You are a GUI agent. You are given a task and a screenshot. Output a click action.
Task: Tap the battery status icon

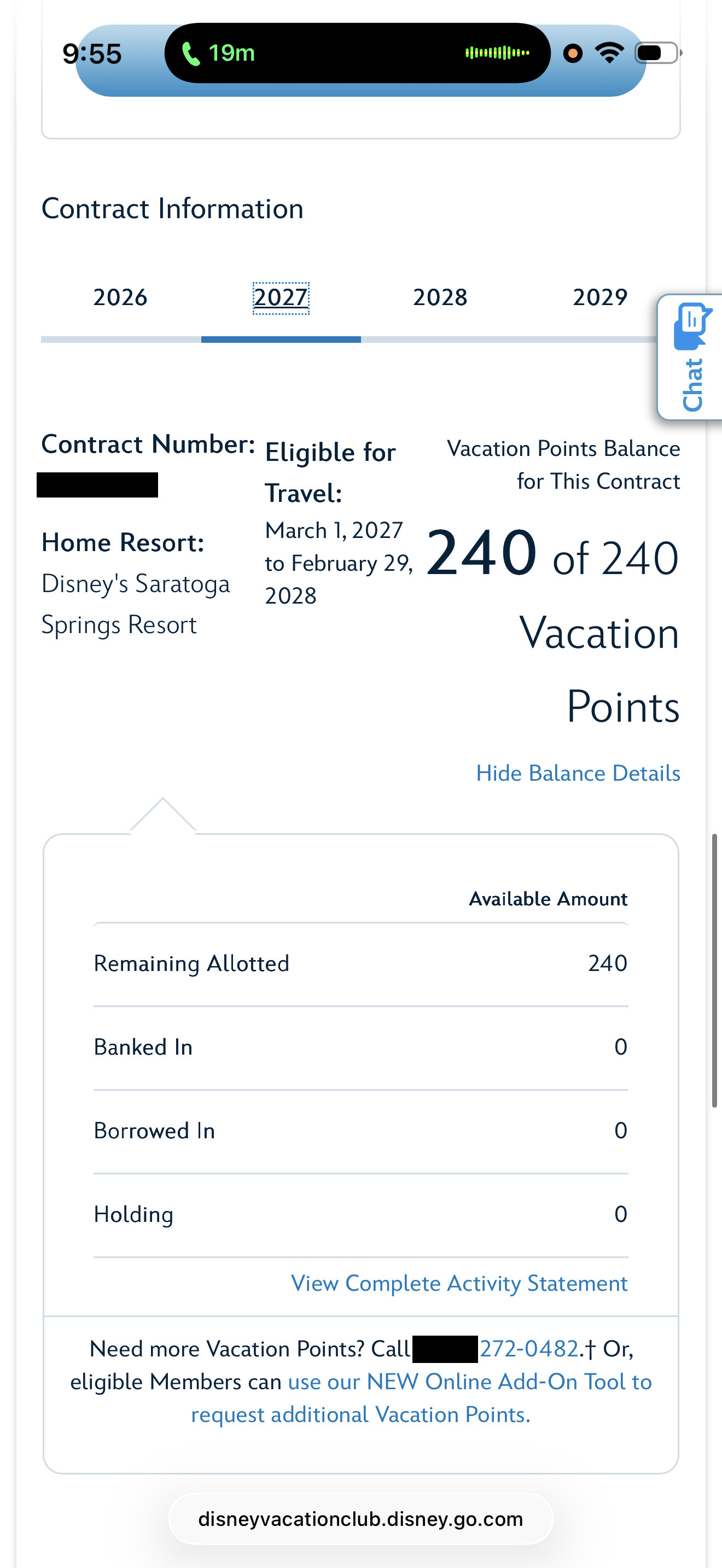click(x=658, y=53)
